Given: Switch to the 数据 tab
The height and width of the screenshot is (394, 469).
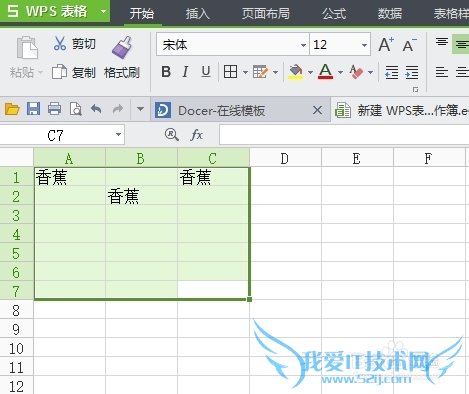Looking at the screenshot, I should [x=390, y=13].
